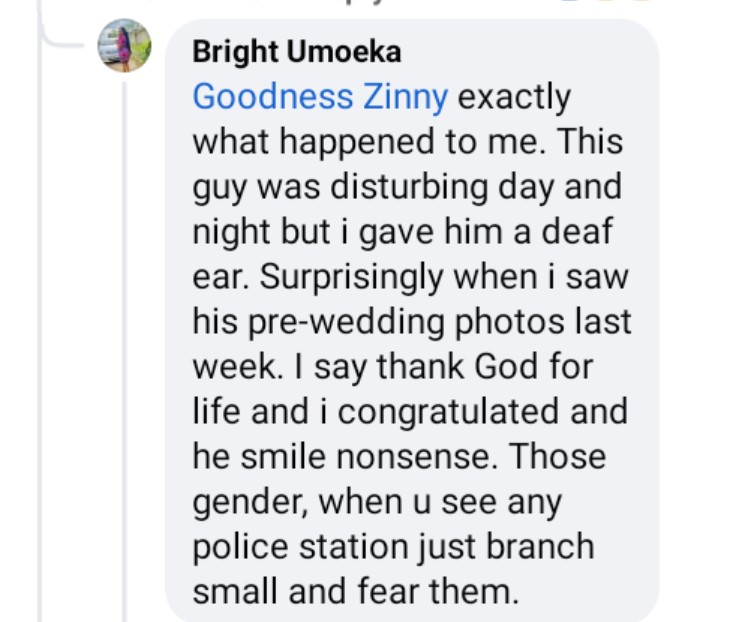
Task: Click the line "ear. Surprisingly when i saw"
Action: coord(409,277)
